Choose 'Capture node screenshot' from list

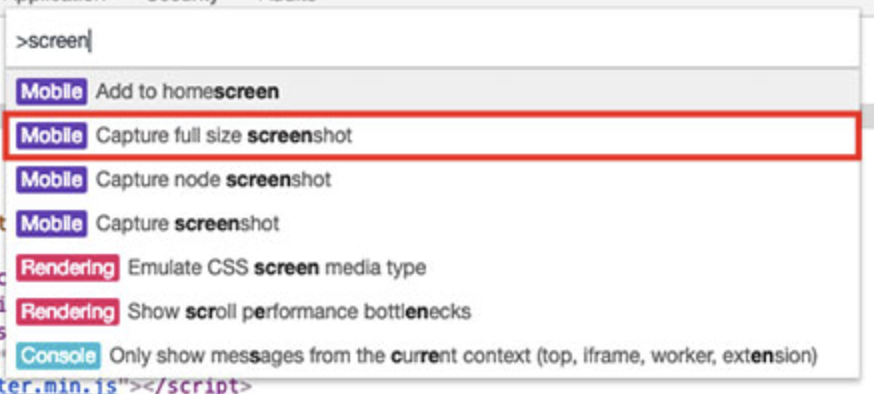(x=433, y=179)
